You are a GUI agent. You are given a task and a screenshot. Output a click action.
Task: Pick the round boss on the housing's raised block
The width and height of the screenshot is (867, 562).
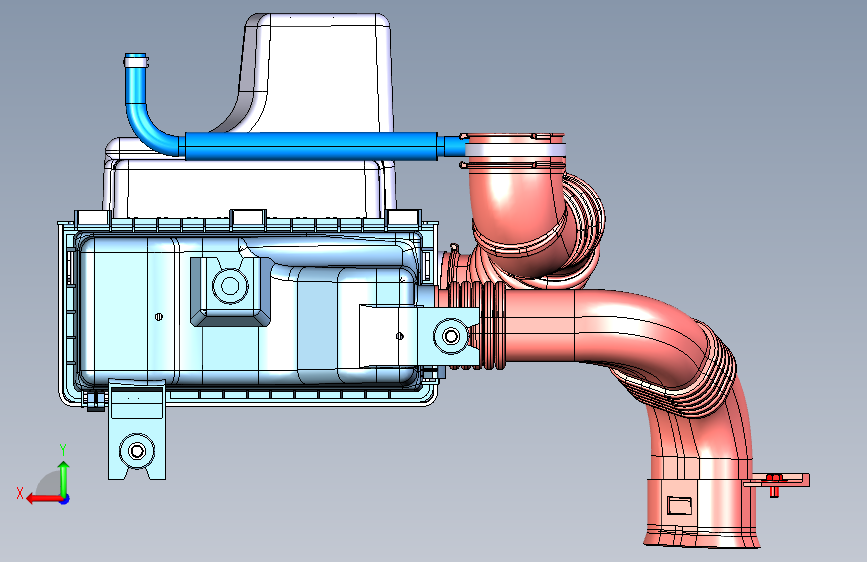pyautogui.click(x=230, y=286)
